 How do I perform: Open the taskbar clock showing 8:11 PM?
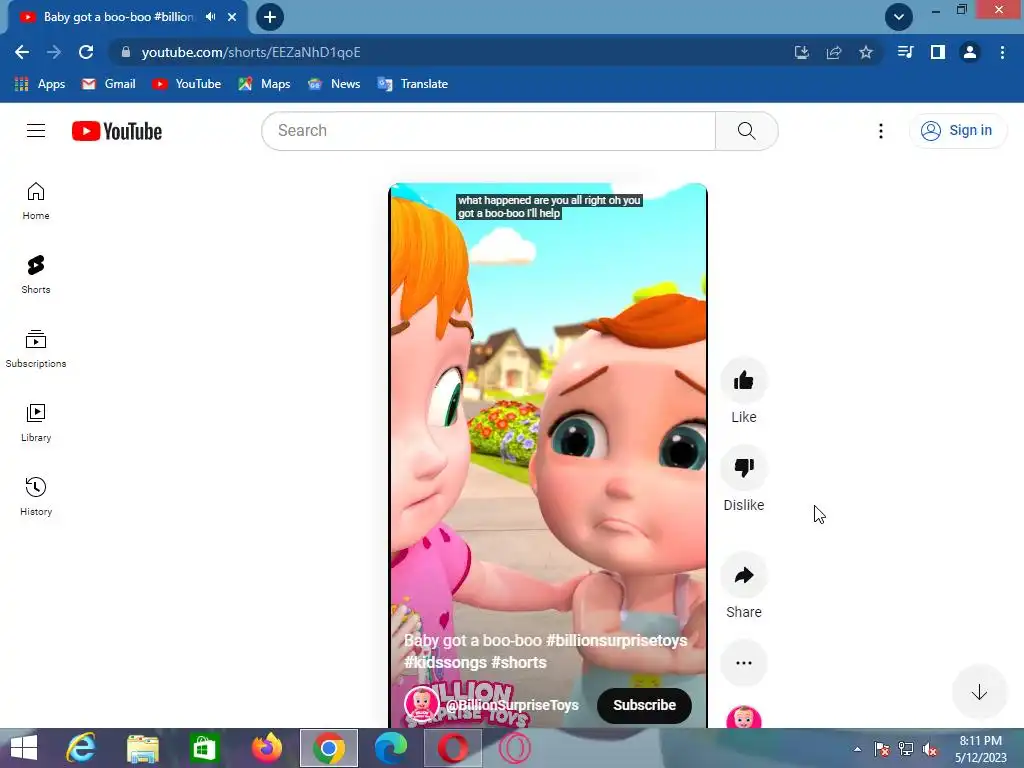(x=981, y=749)
